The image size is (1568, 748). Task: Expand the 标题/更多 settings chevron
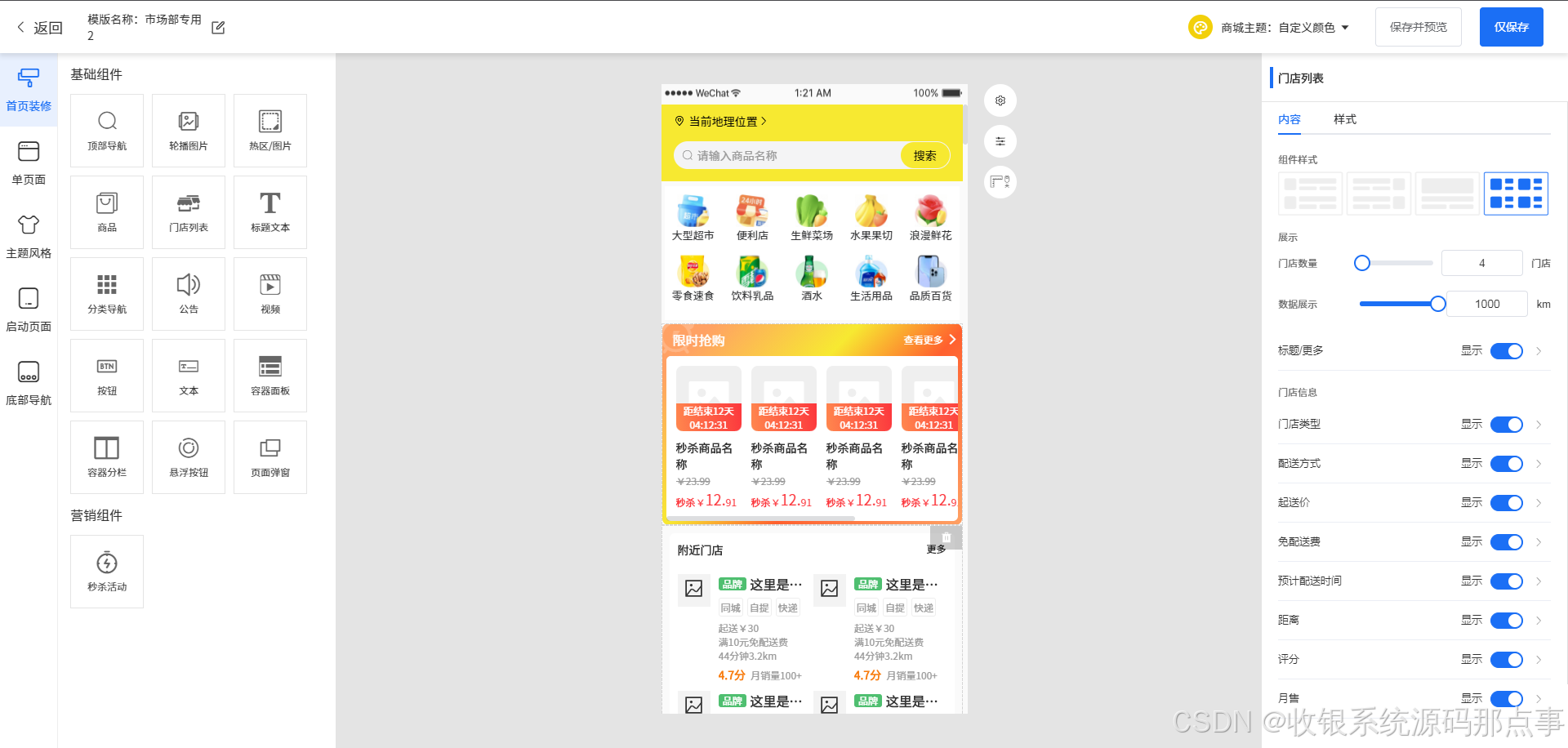pyautogui.click(x=1539, y=351)
